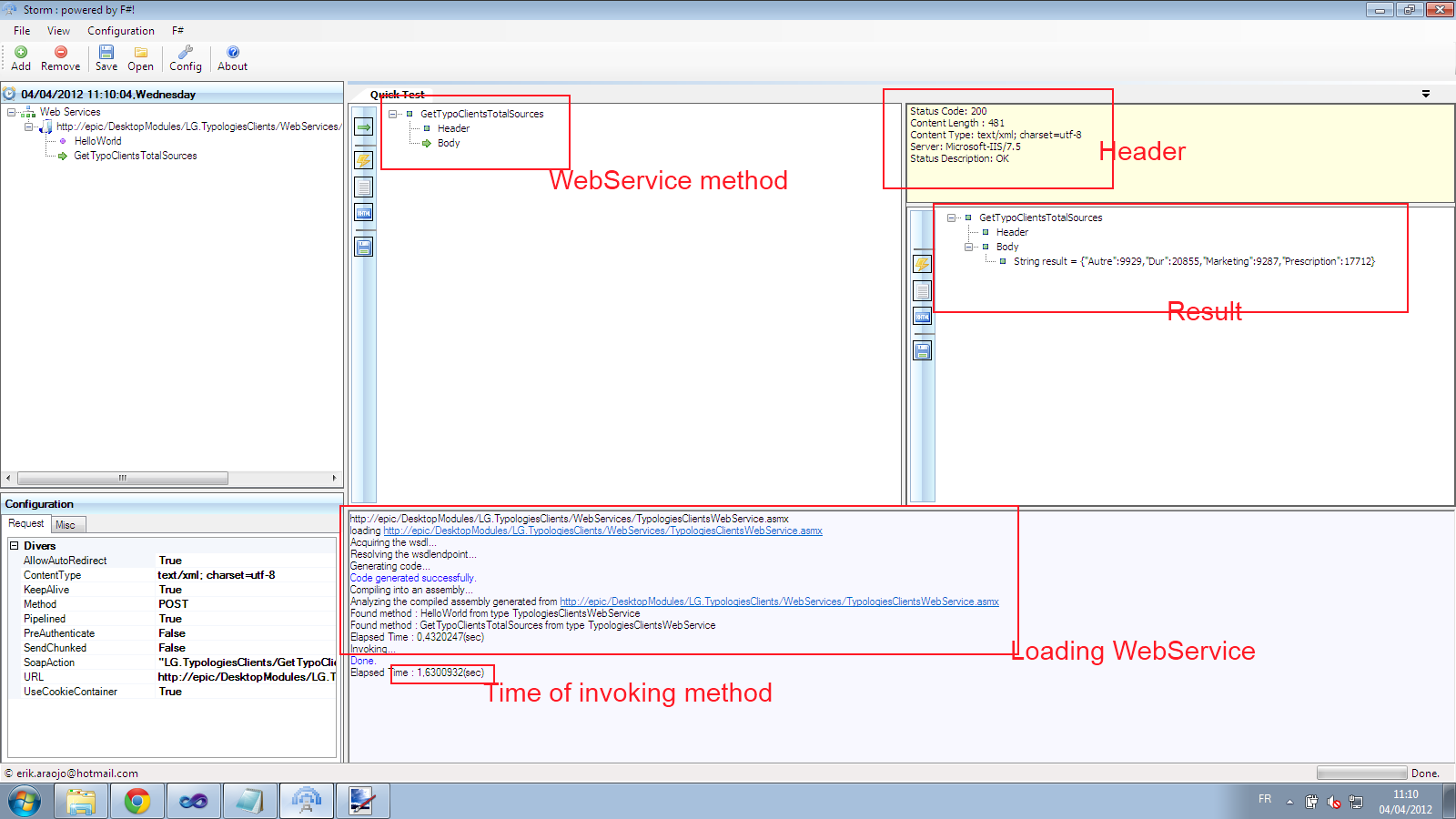
Task: Click the About question mark icon
Action: click(x=233, y=53)
